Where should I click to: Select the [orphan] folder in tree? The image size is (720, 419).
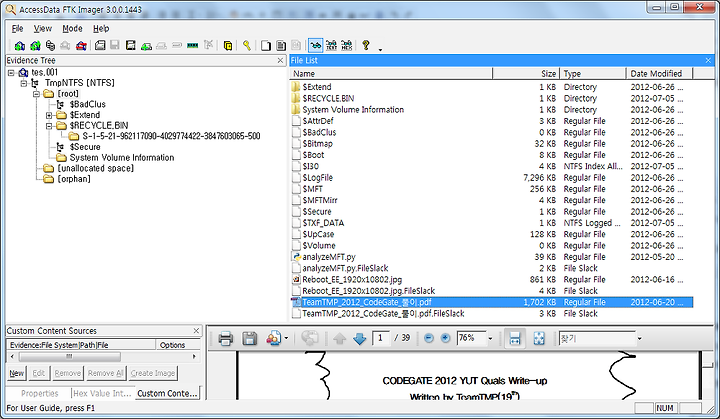pos(74,179)
